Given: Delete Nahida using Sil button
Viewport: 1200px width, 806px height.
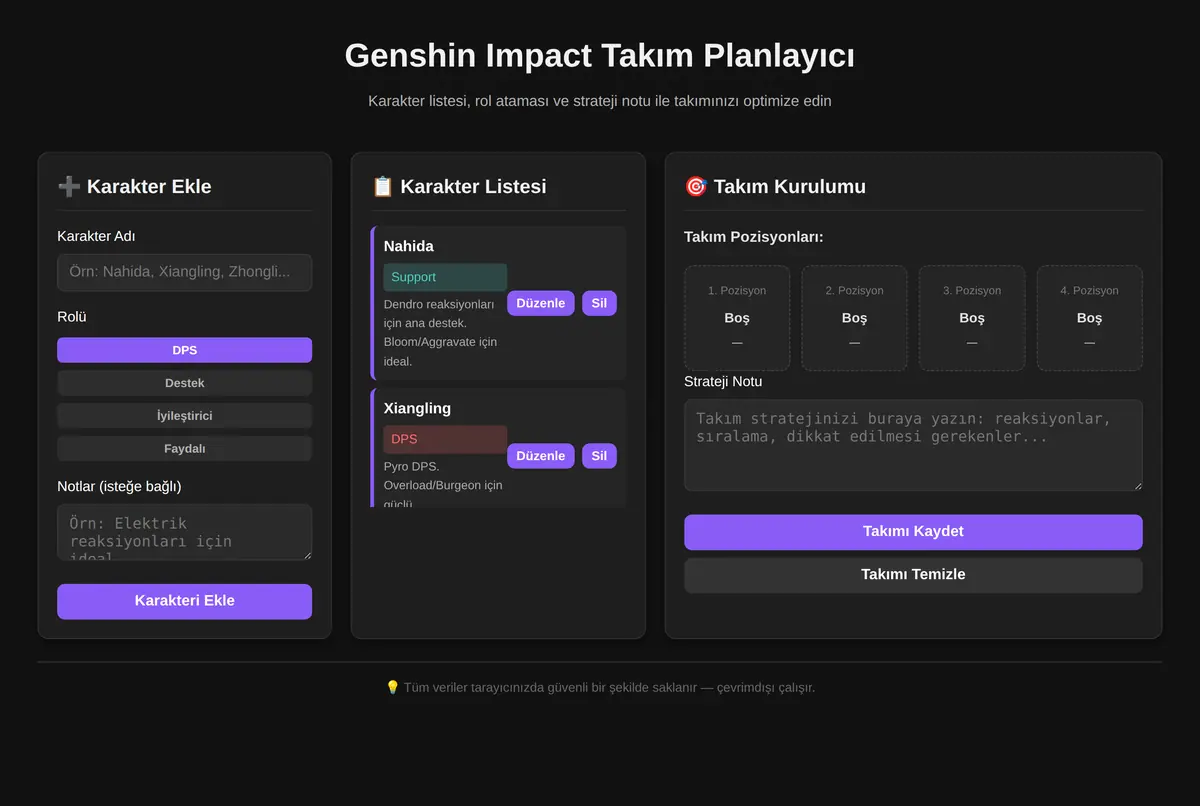Looking at the screenshot, I should 599,303.
